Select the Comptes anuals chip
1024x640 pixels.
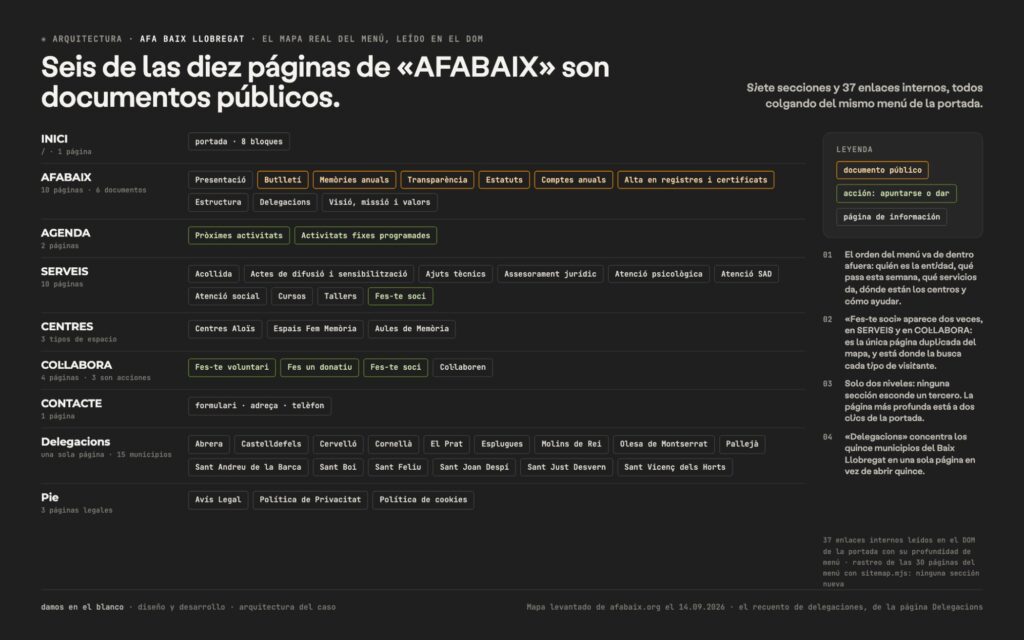click(573, 180)
